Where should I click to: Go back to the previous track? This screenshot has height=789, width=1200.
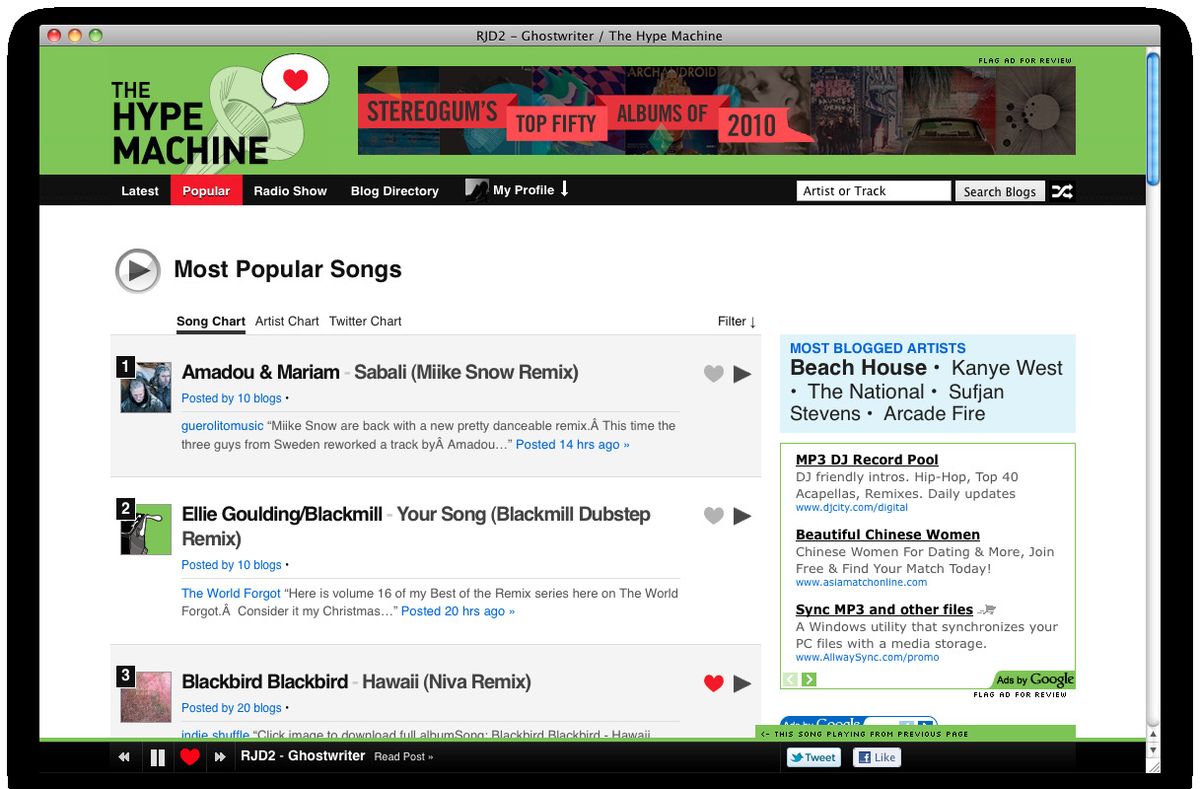(x=123, y=757)
